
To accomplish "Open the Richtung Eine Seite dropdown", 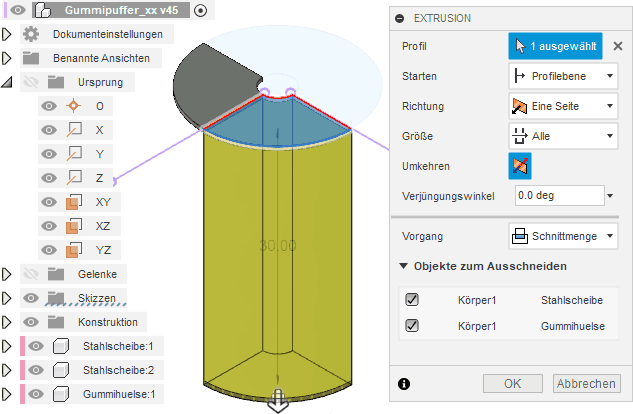I will click(x=562, y=105).
